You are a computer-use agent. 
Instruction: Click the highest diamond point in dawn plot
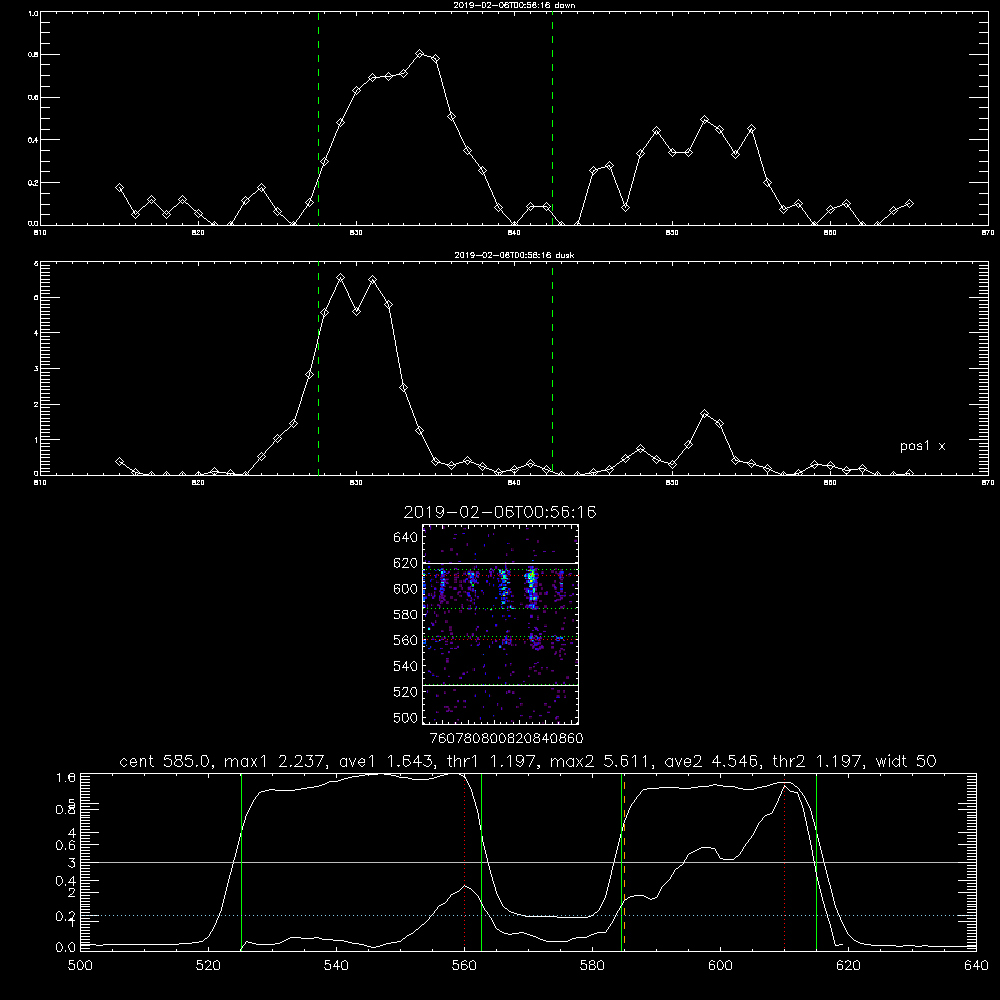point(420,54)
